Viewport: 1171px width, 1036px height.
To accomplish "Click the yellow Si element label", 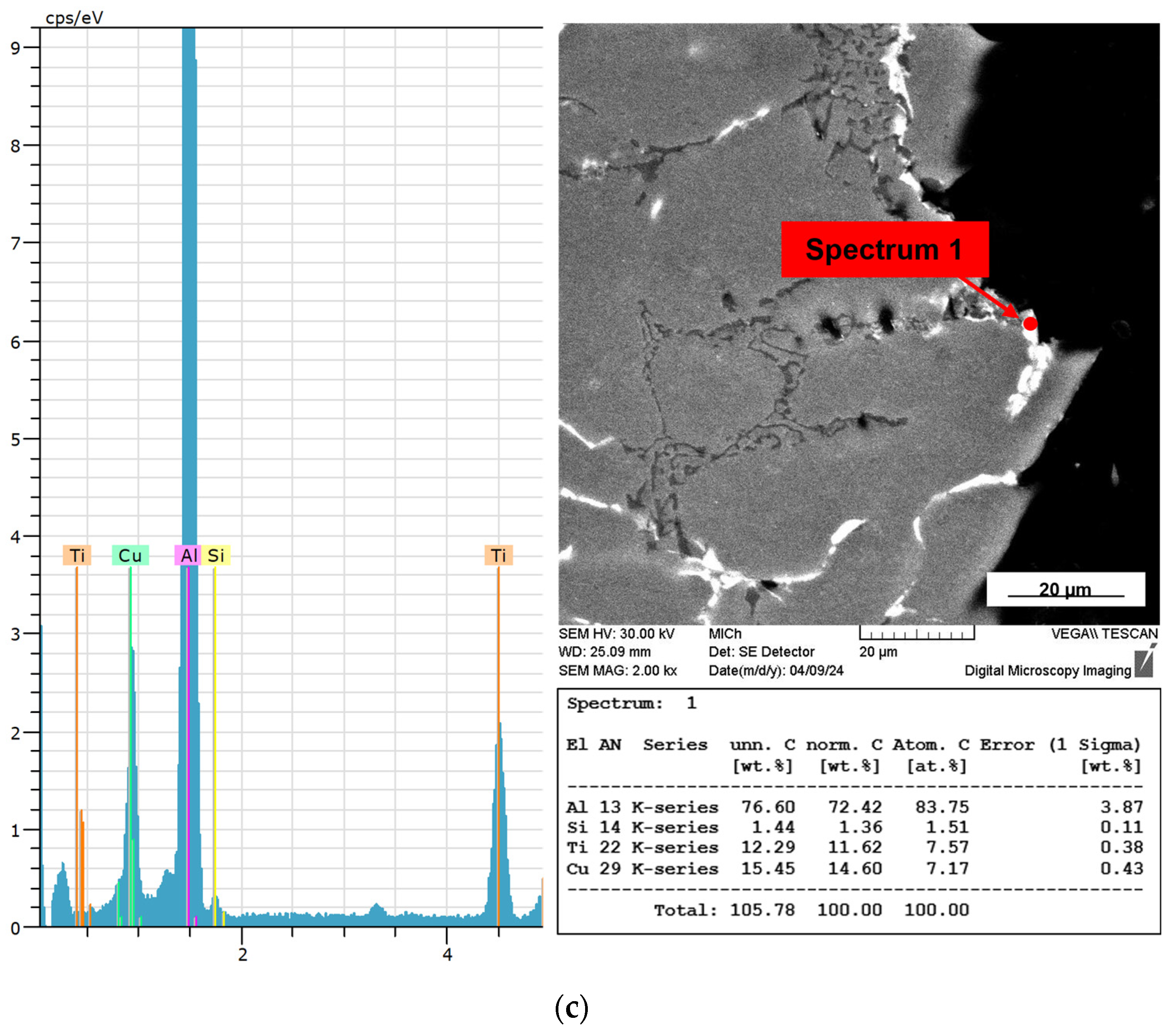I will click(x=216, y=555).
